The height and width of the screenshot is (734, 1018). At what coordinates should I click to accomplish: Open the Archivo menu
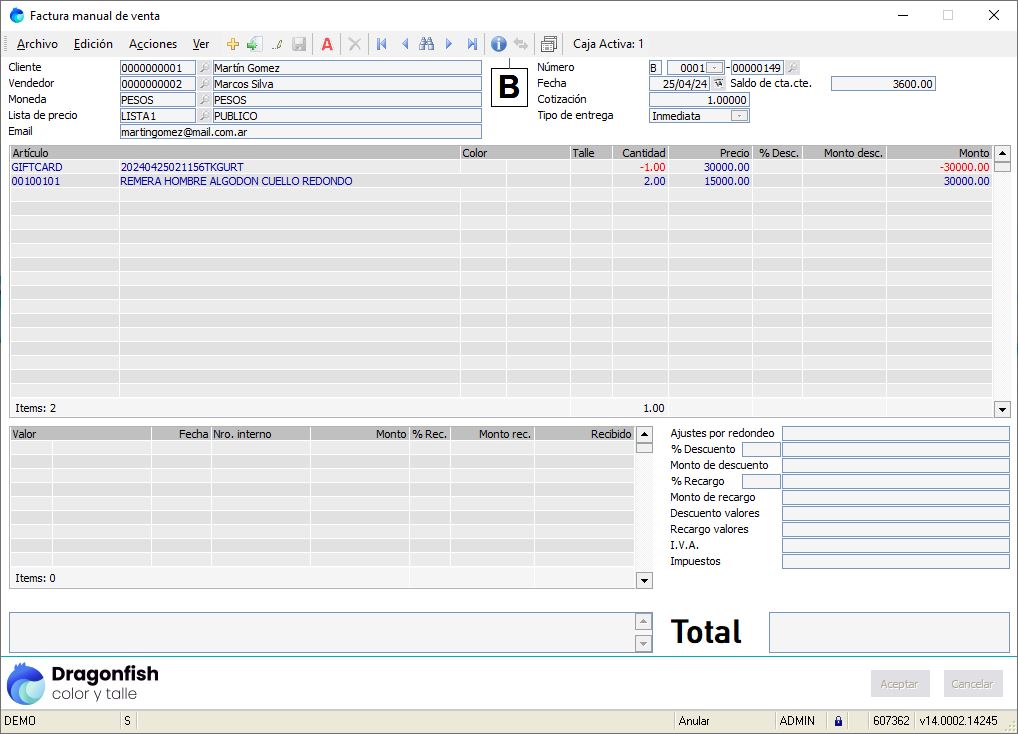37,44
